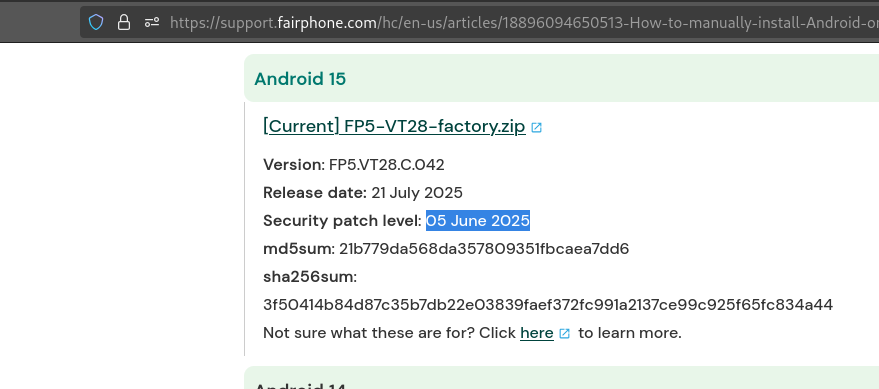This screenshot has width=879, height=389.
Task: Click the padlock site security icon
Action: [123, 22]
